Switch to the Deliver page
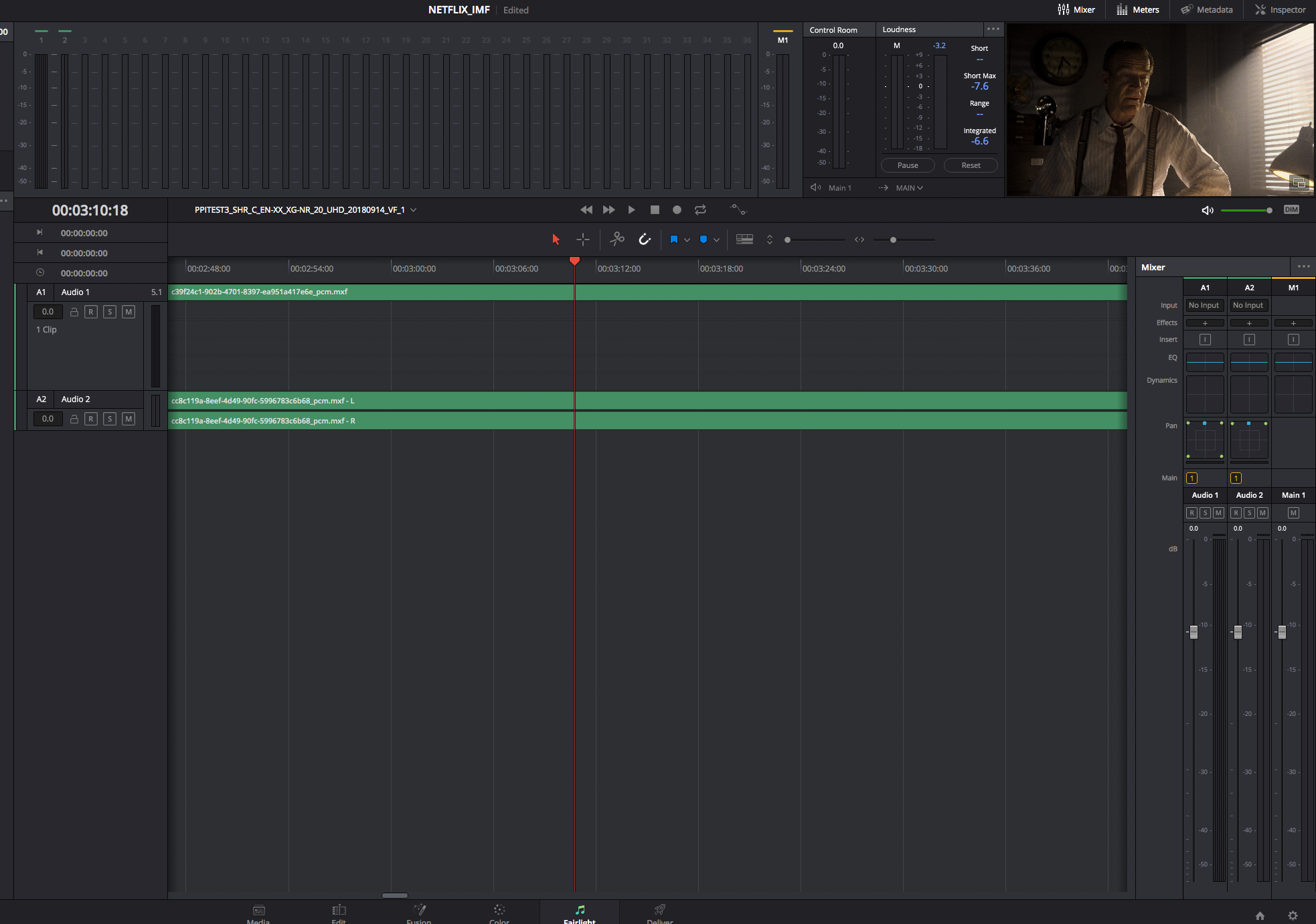The width and height of the screenshot is (1316, 924). pyautogui.click(x=660, y=914)
